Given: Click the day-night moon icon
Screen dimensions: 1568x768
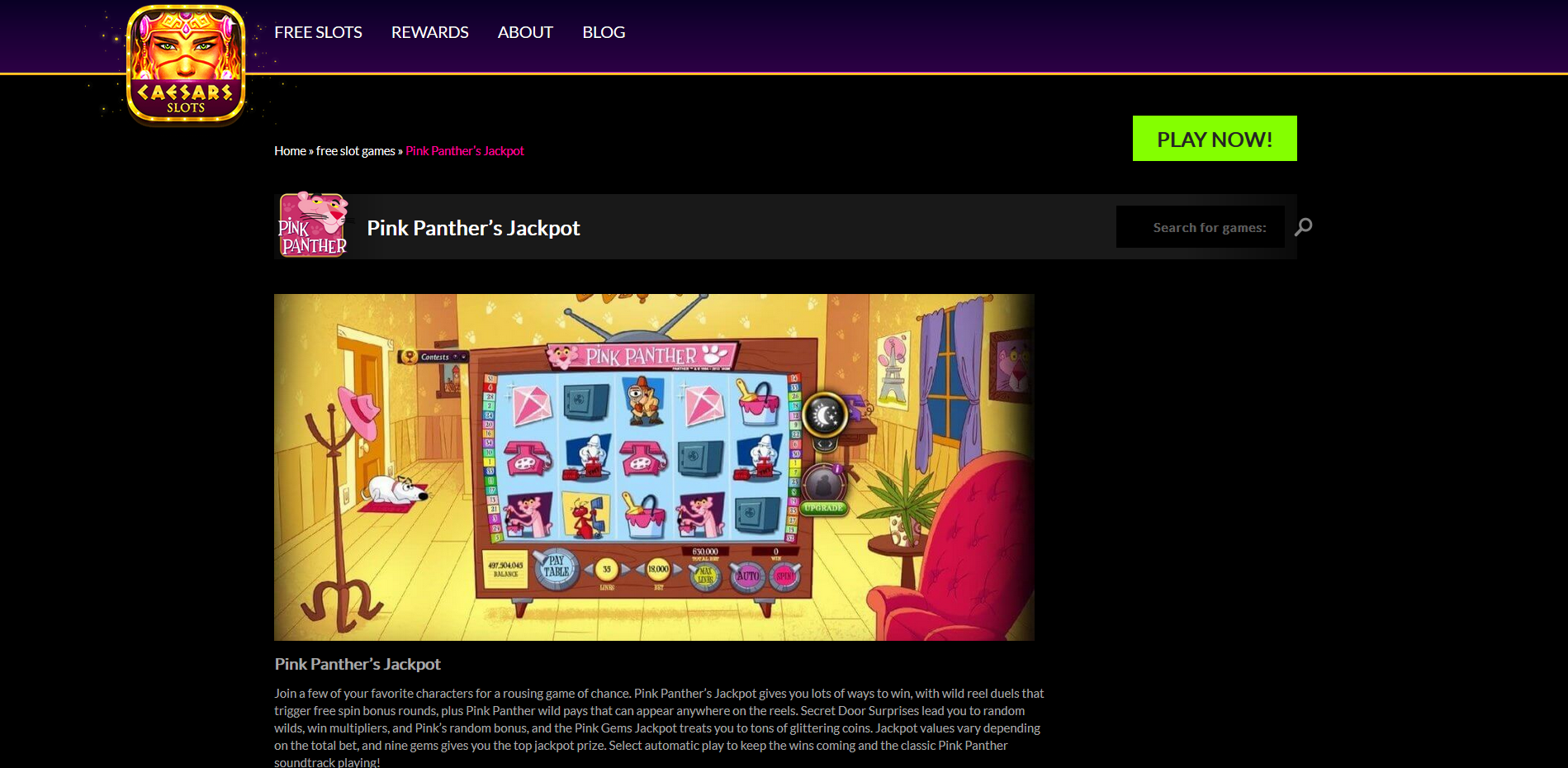Looking at the screenshot, I should (825, 415).
